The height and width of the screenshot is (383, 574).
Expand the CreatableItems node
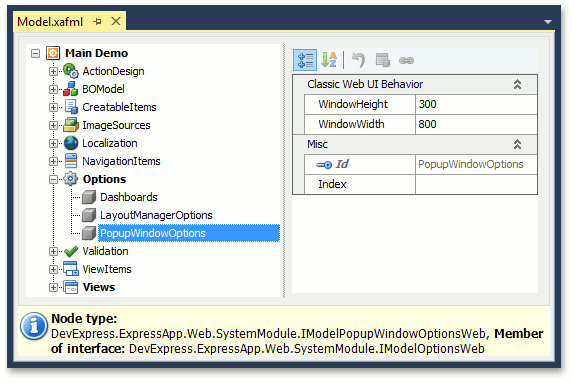pyautogui.click(x=53, y=107)
